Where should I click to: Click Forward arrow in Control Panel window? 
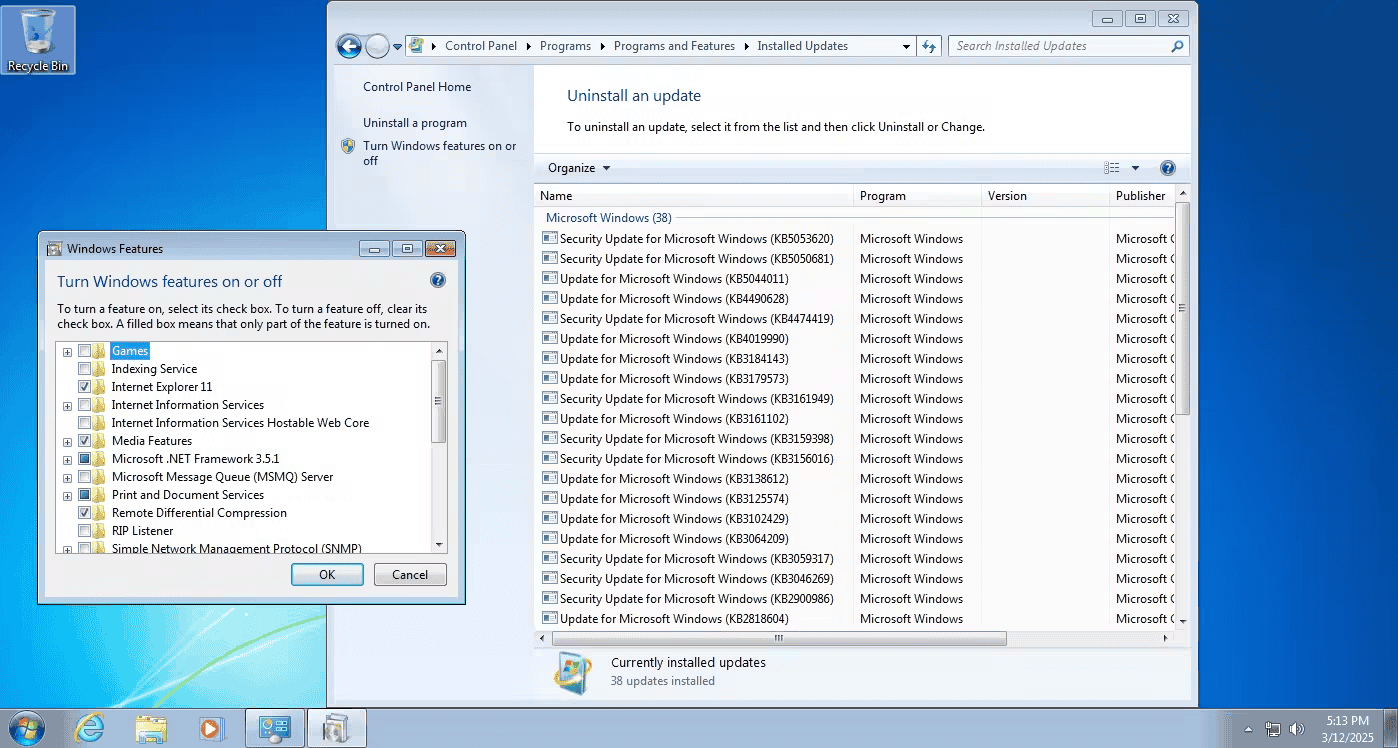[x=377, y=46]
